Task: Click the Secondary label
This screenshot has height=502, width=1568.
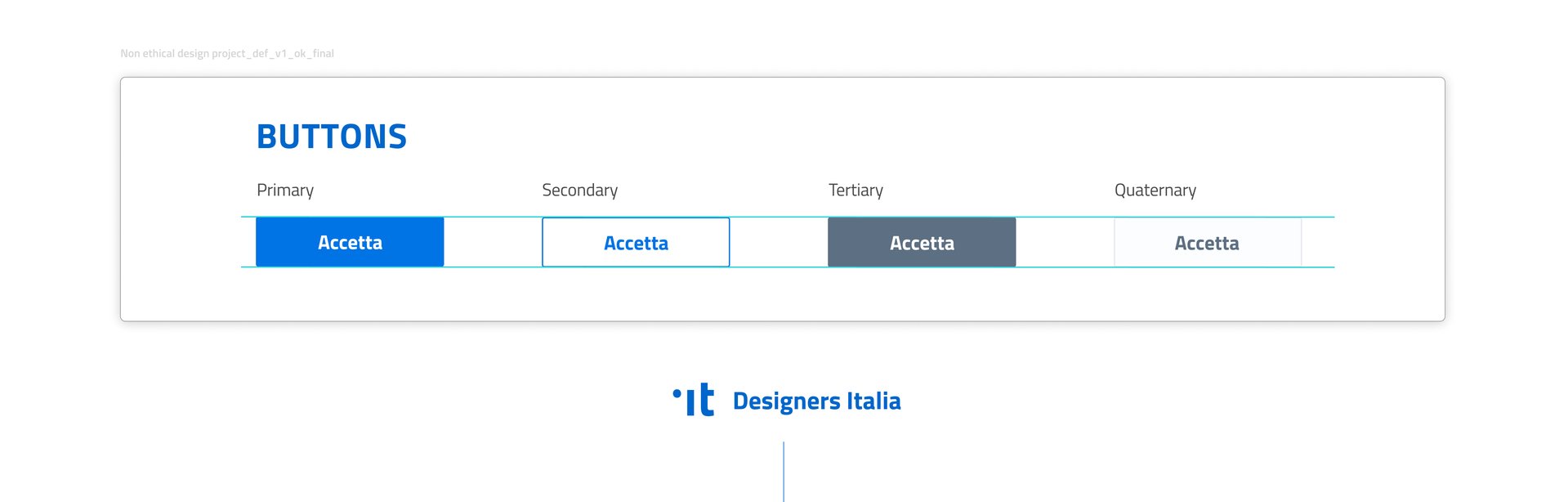Action: point(580,190)
